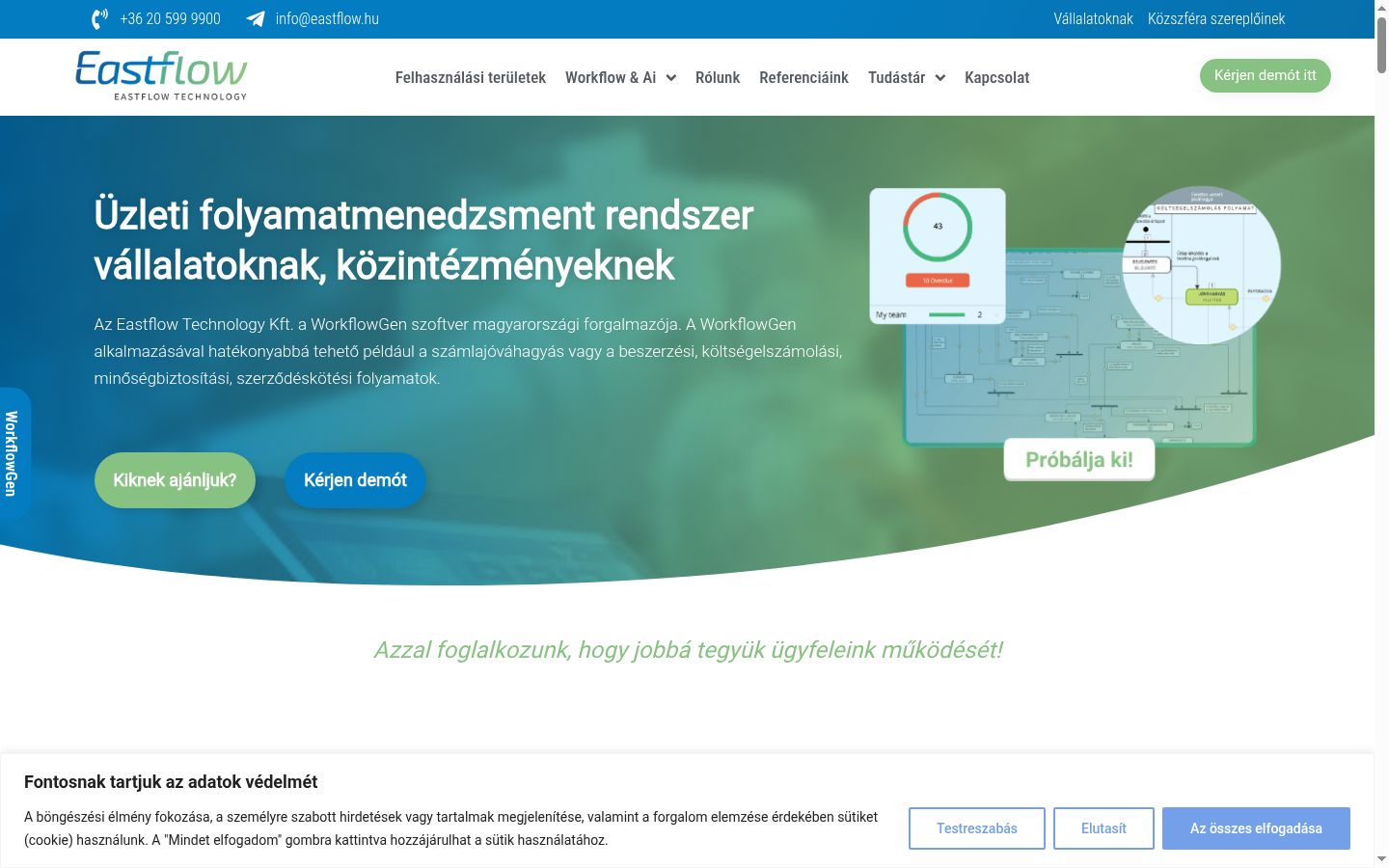Click the scrollbar up arrow

coord(1381,7)
